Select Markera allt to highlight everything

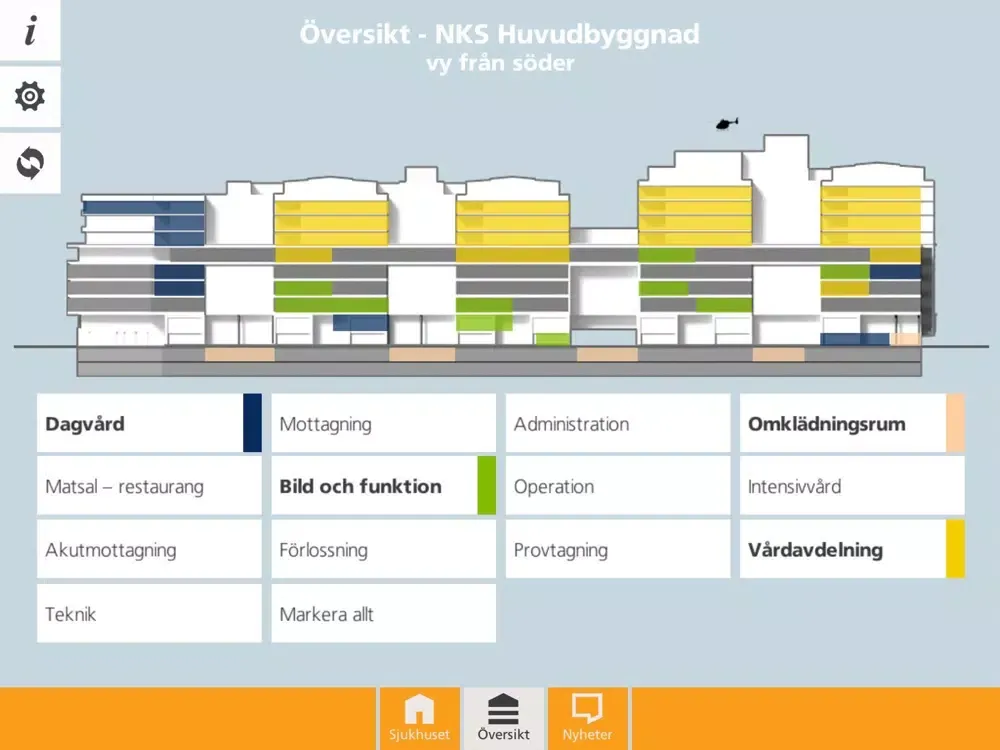383,614
